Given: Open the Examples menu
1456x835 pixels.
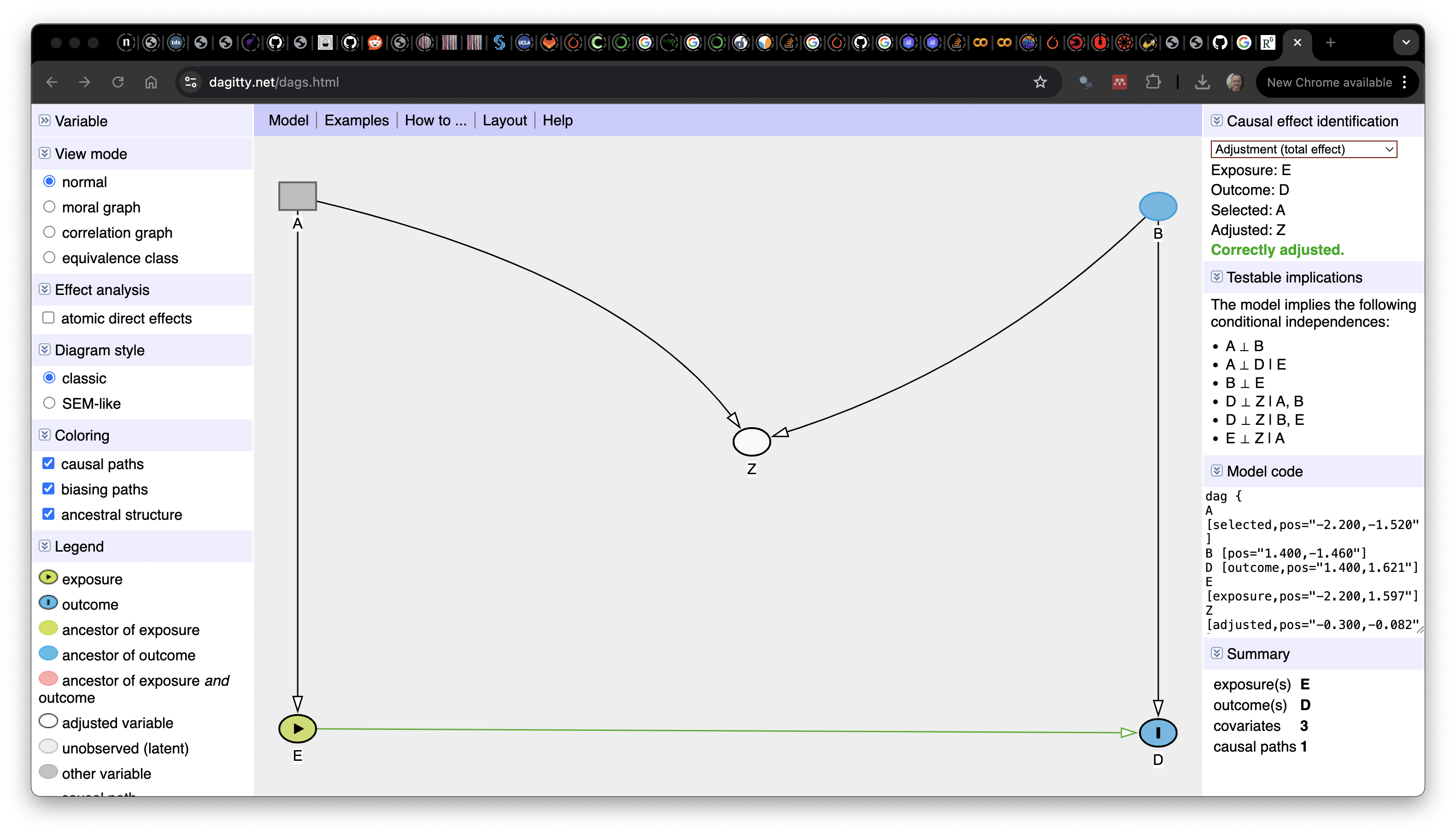Looking at the screenshot, I should pos(357,120).
